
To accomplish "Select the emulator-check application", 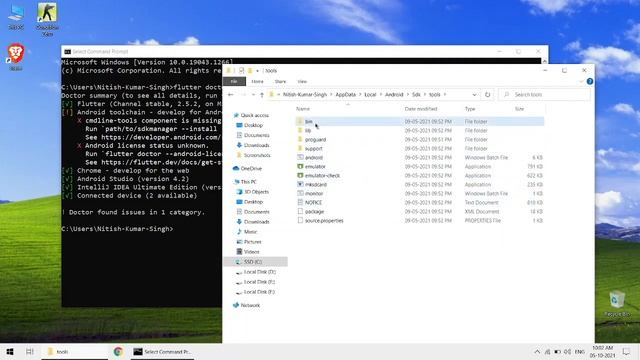I will point(322,176).
